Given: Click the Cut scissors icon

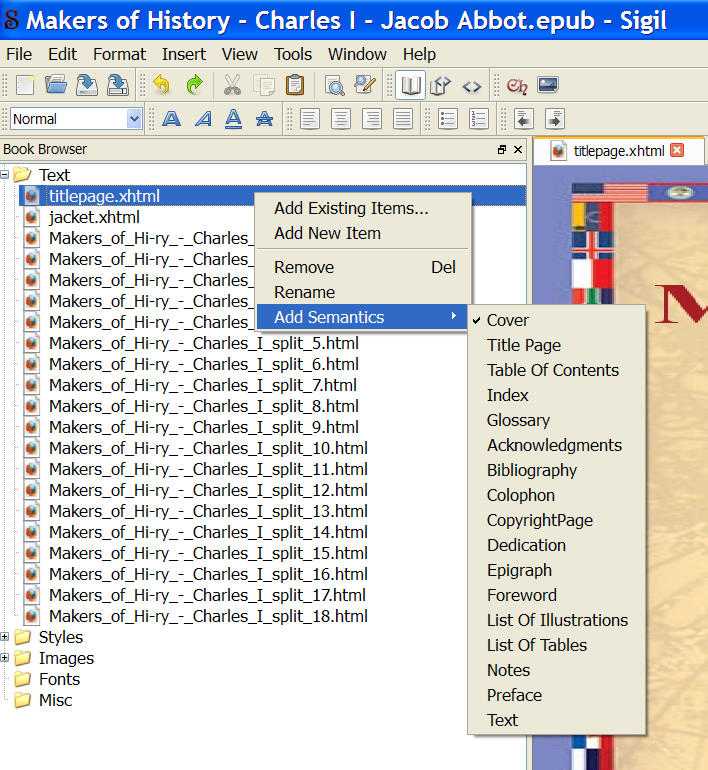Looking at the screenshot, I should point(232,85).
